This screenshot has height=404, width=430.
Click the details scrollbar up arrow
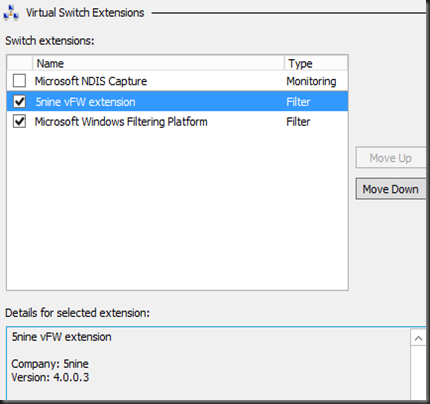(x=418, y=338)
